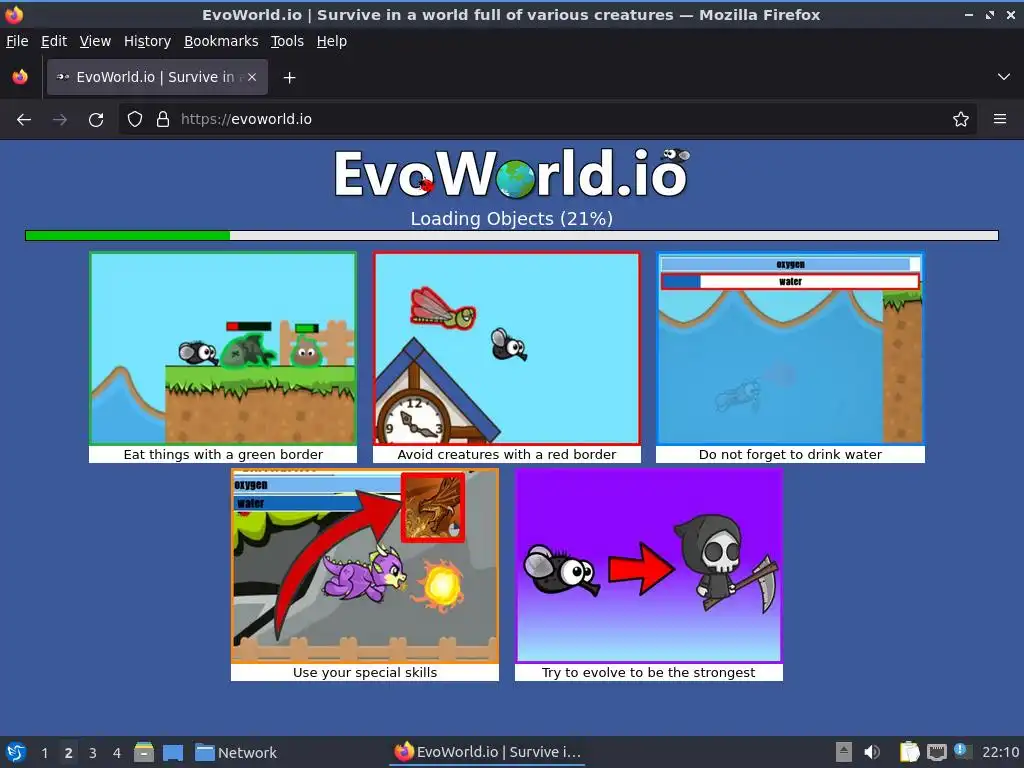
Task: Reload the EvoWorld.io page
Action: pos(96,120)
